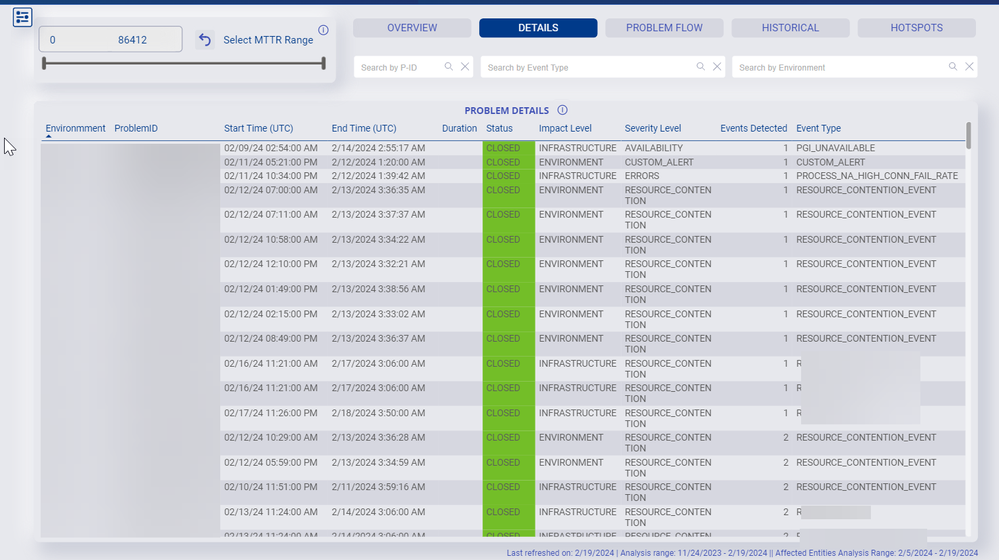Open the filter pane menu icon
This screenshot has width=999, height=560.
tap(22, 17)
